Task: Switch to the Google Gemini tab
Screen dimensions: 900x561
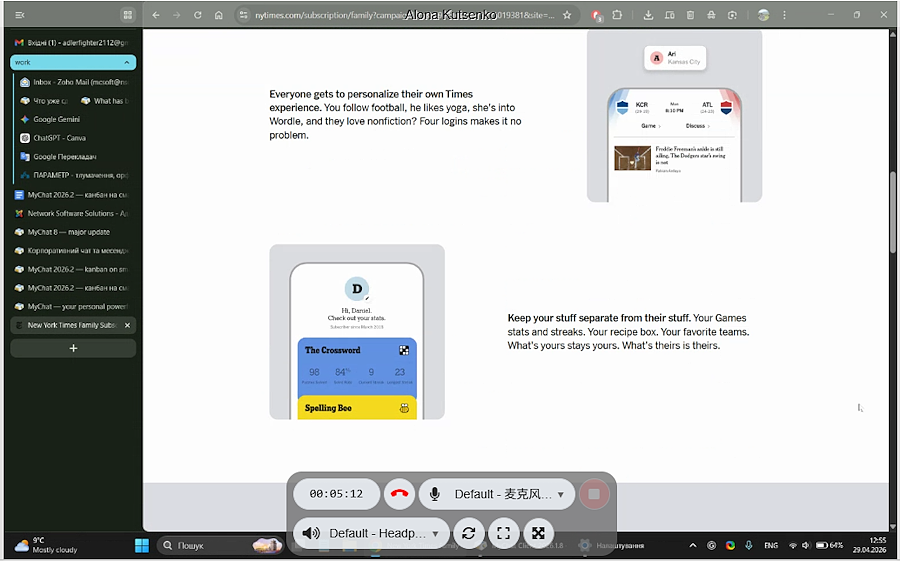Action: pyautogui.click(x=76, y=119)
